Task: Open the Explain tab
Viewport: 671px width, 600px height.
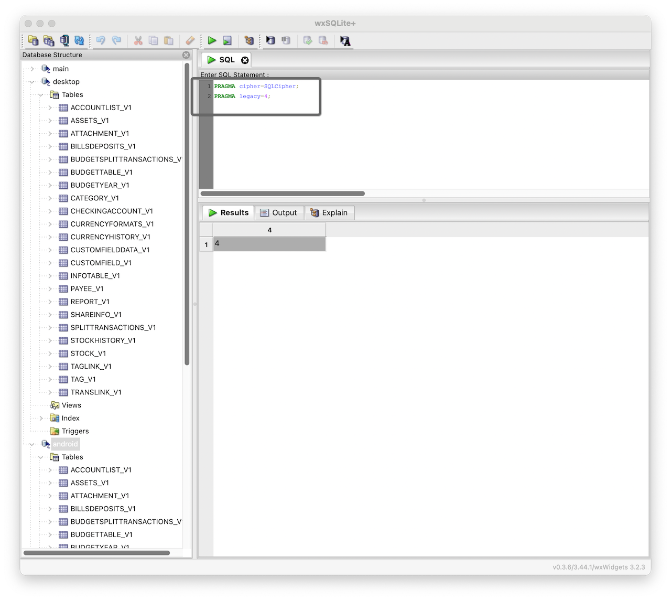Action: [328, 212]
